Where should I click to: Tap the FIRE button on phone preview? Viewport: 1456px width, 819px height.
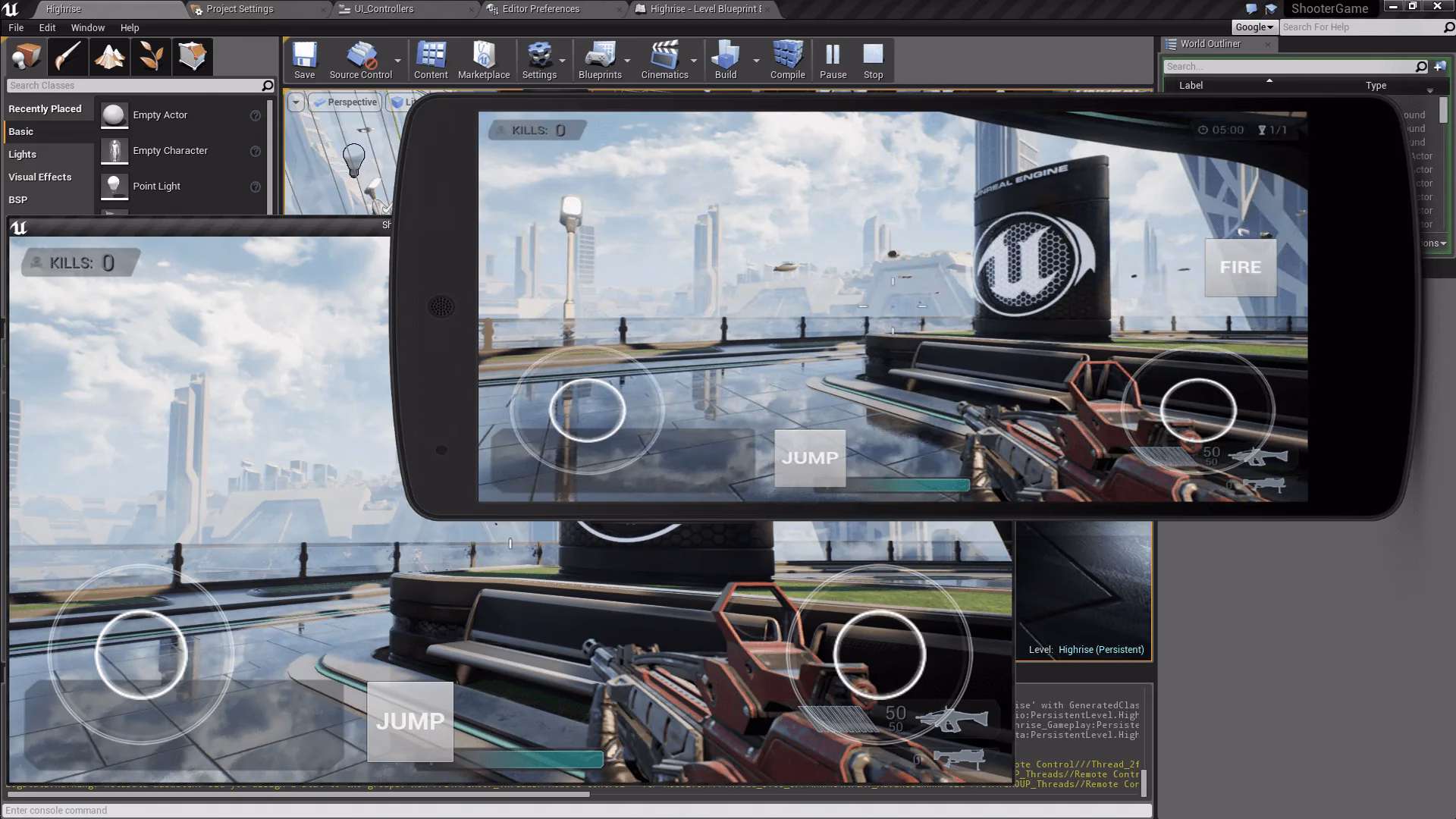pos(1241,268)
